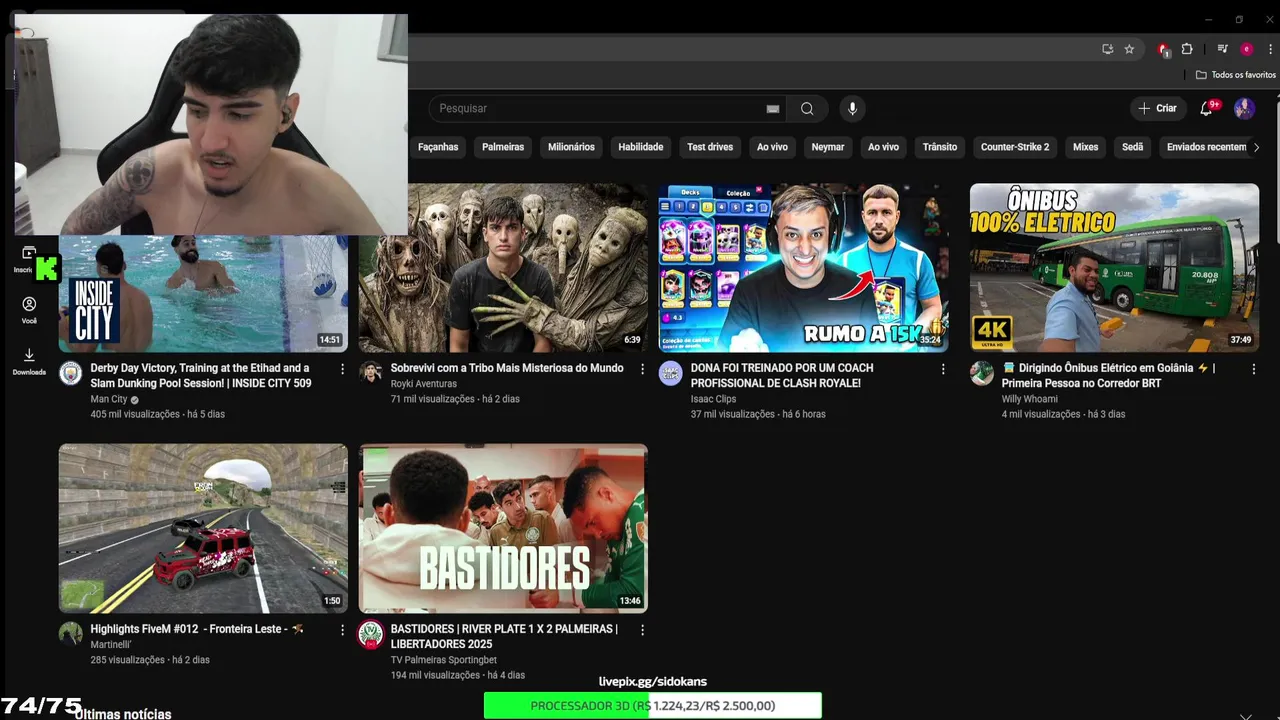Select the Milionários filter chip
Screen dimensions: 1280x720
click(x=571, y=147)
